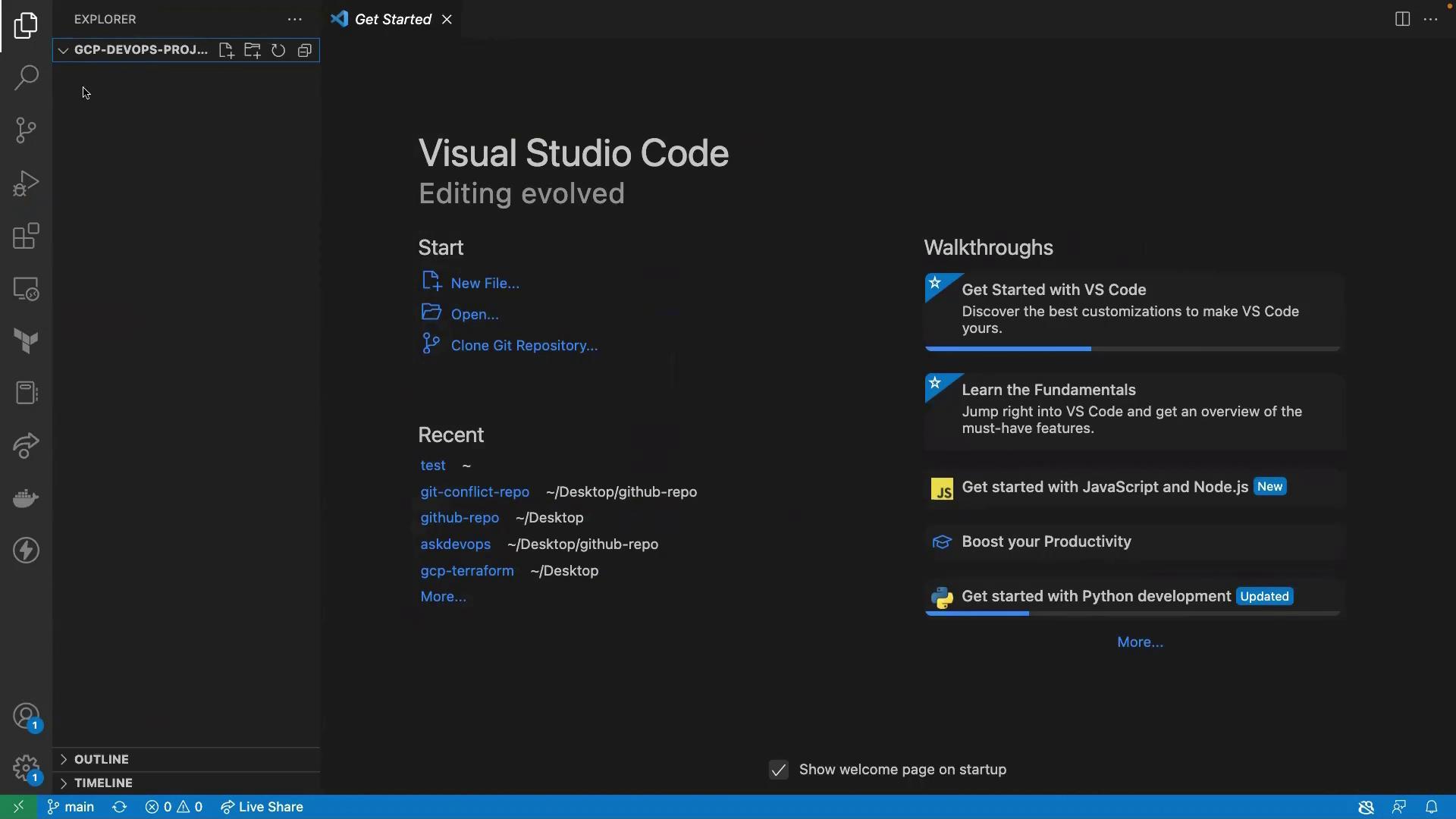1456x819 pixels.
Task: Open JavaScript and Node.js walkthrough
Action: pyautogui.click(x=1133, y=488)
